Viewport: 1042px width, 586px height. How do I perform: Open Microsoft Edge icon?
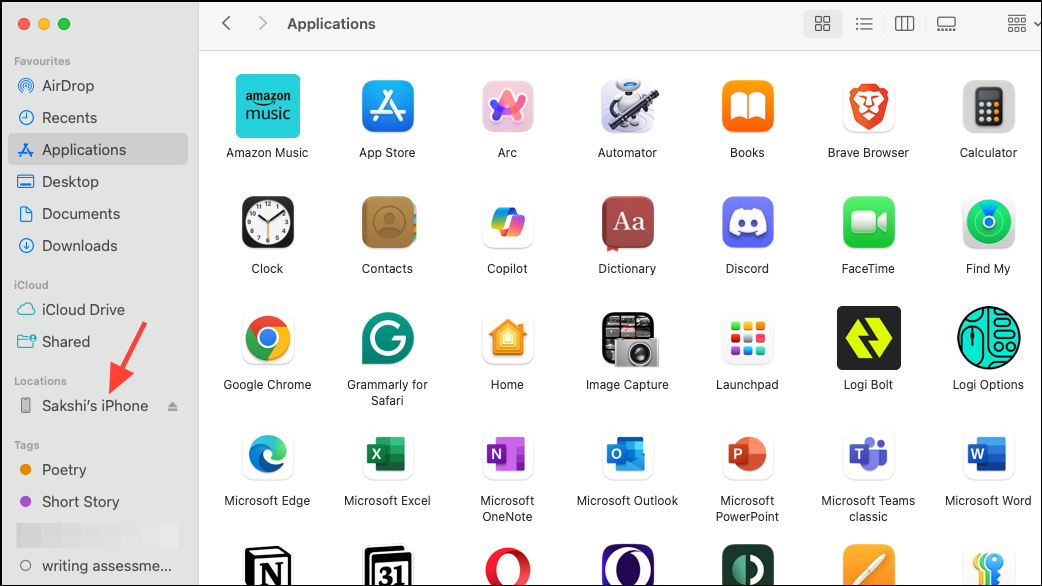click(267, 454)
